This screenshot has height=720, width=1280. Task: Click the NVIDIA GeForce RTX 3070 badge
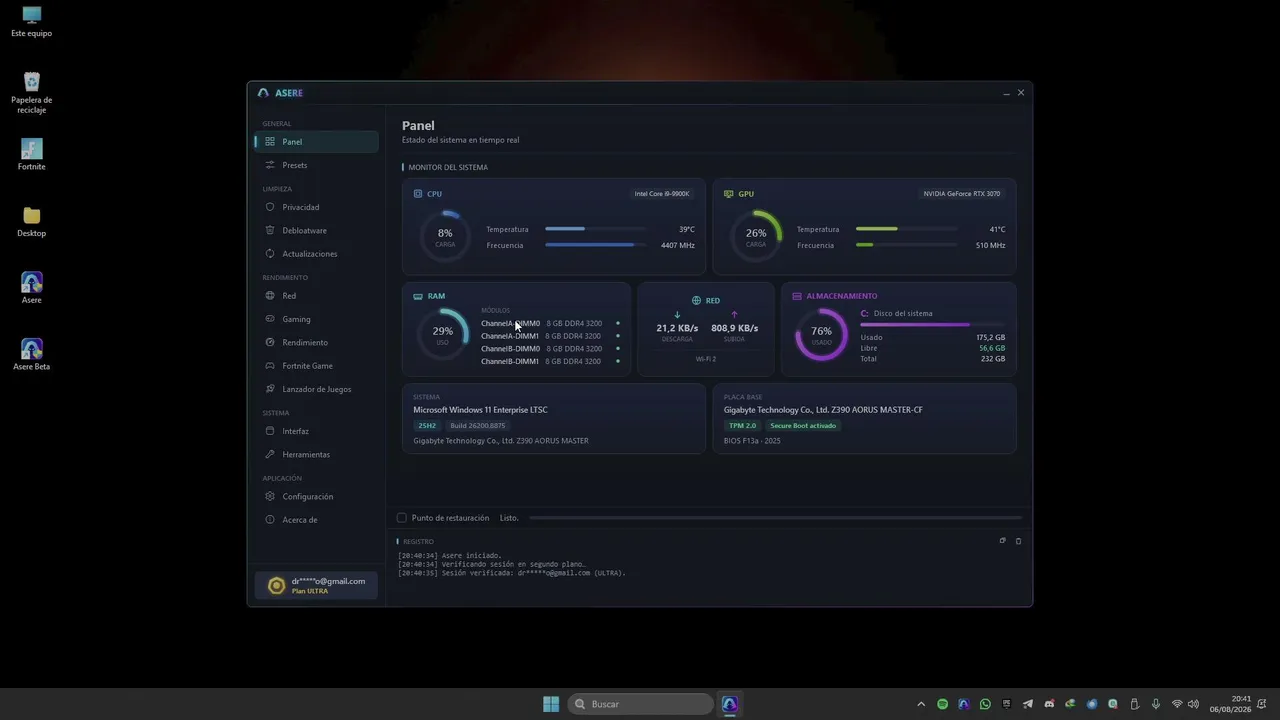pyautogui.click(x=962, y=194)
